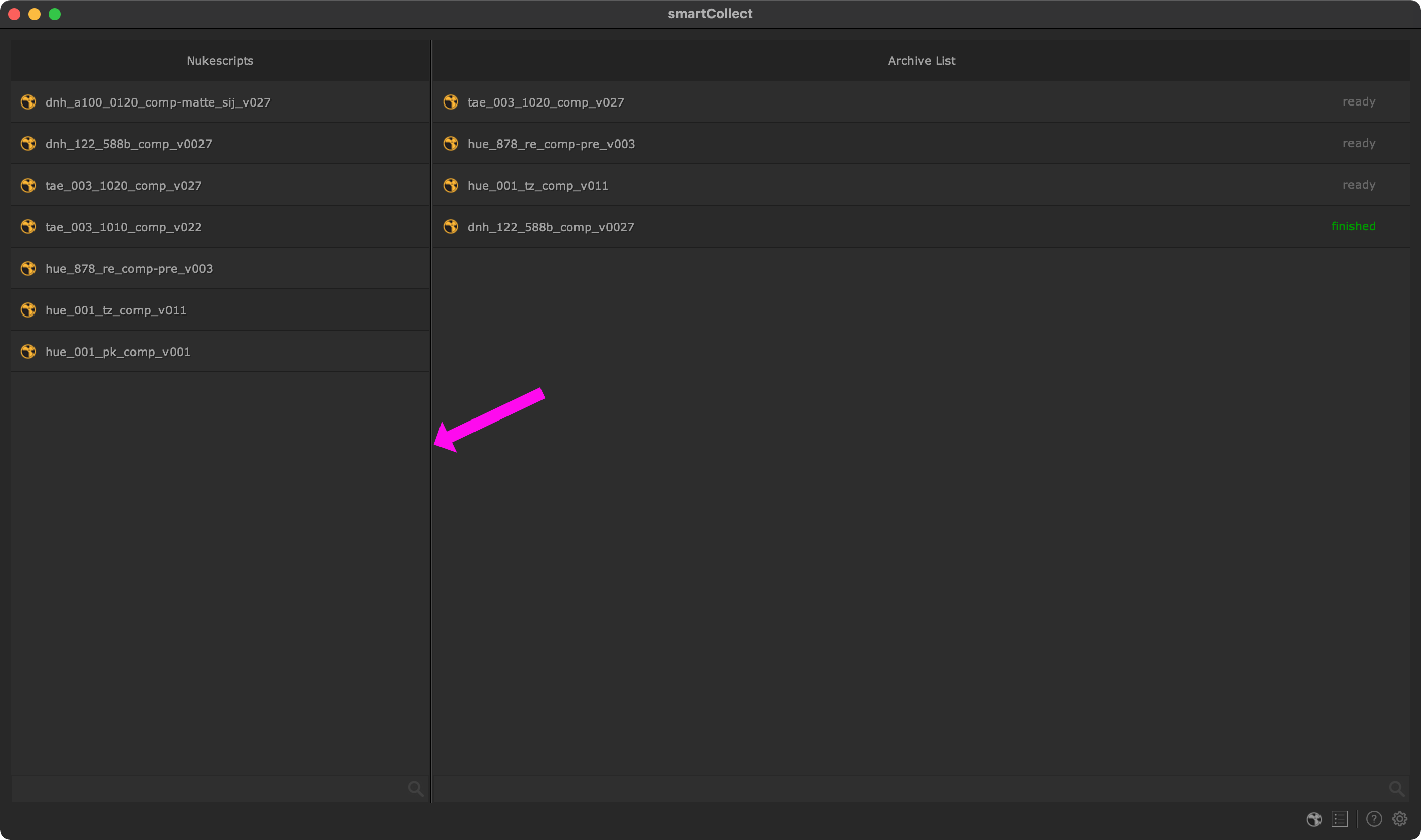Click the gray Nuke icon in bottom toolbar
1421x840 pixels.
pos(1314,819)
